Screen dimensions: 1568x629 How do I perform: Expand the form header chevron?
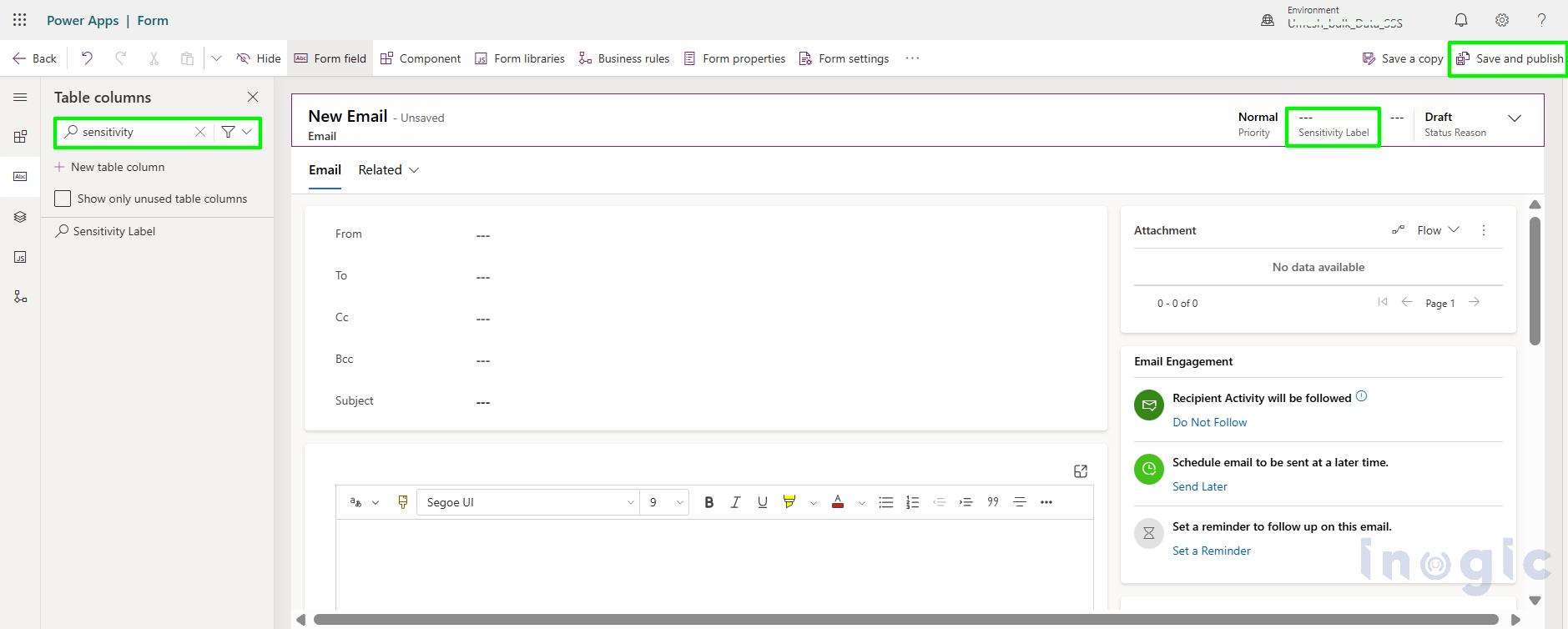coord(1515,118)
